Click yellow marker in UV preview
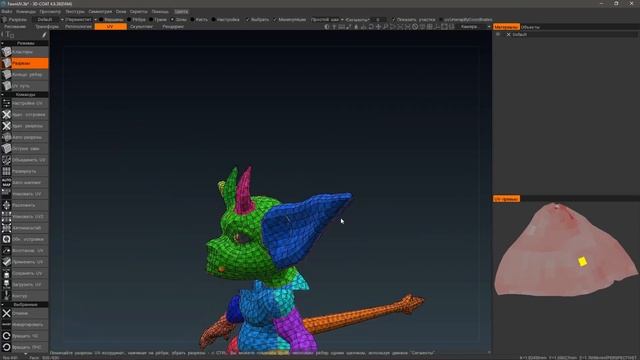Image resolution: width=640 pixels, height=360 pixels. pyautogui.click(x=582, y=261)
